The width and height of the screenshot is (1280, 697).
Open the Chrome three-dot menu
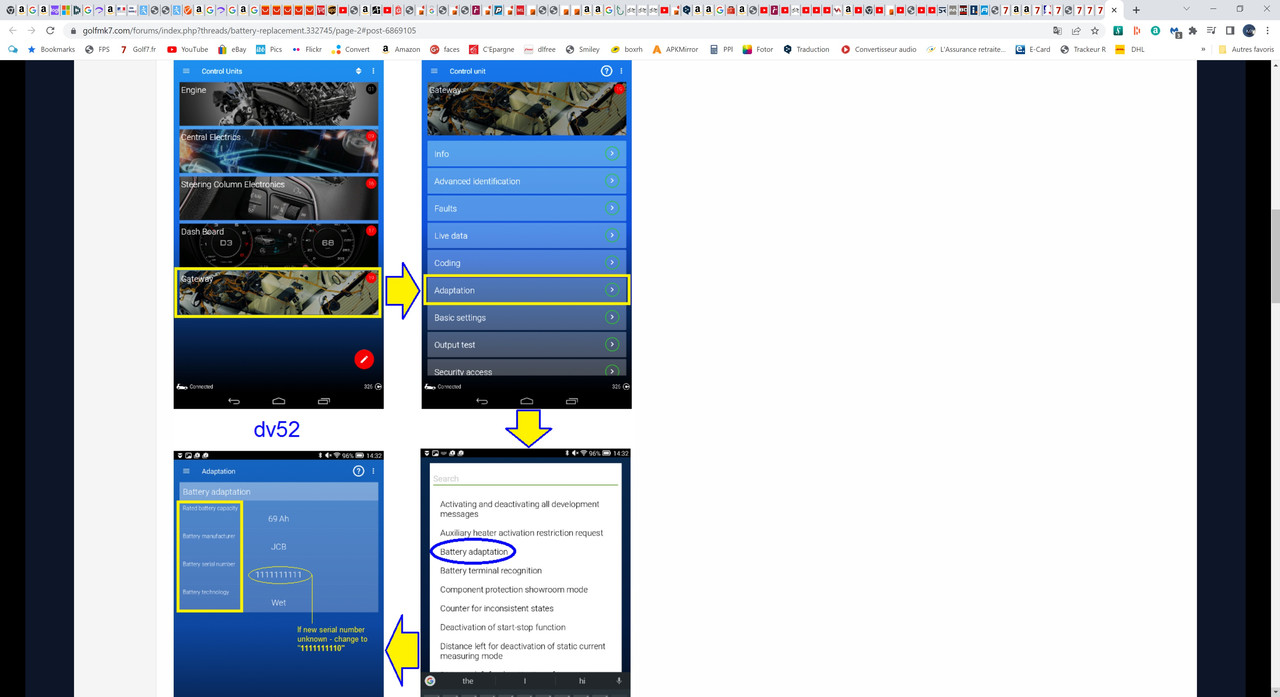[1267, 31]
